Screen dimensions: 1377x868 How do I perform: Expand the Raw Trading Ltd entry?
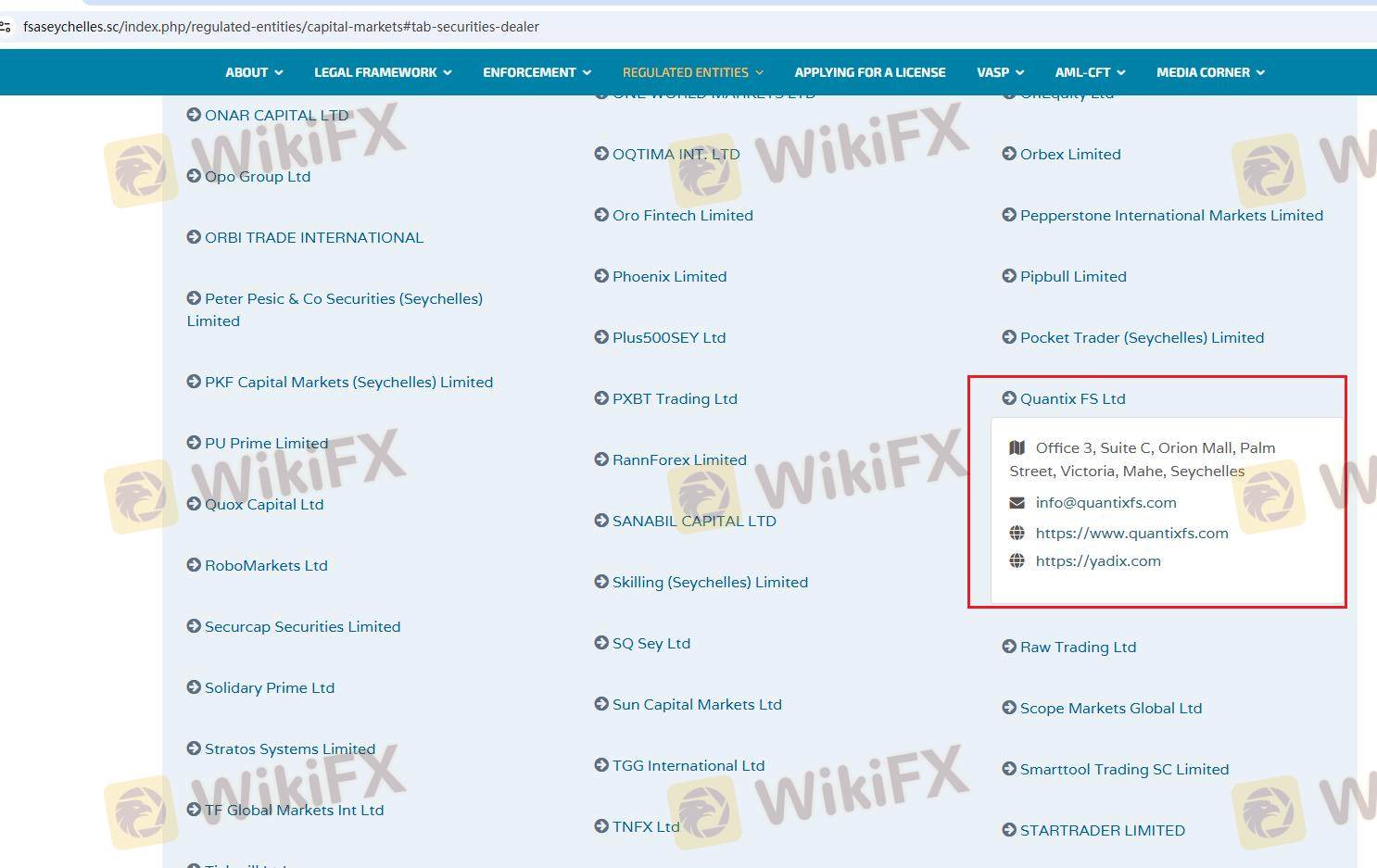[1077, 647]
